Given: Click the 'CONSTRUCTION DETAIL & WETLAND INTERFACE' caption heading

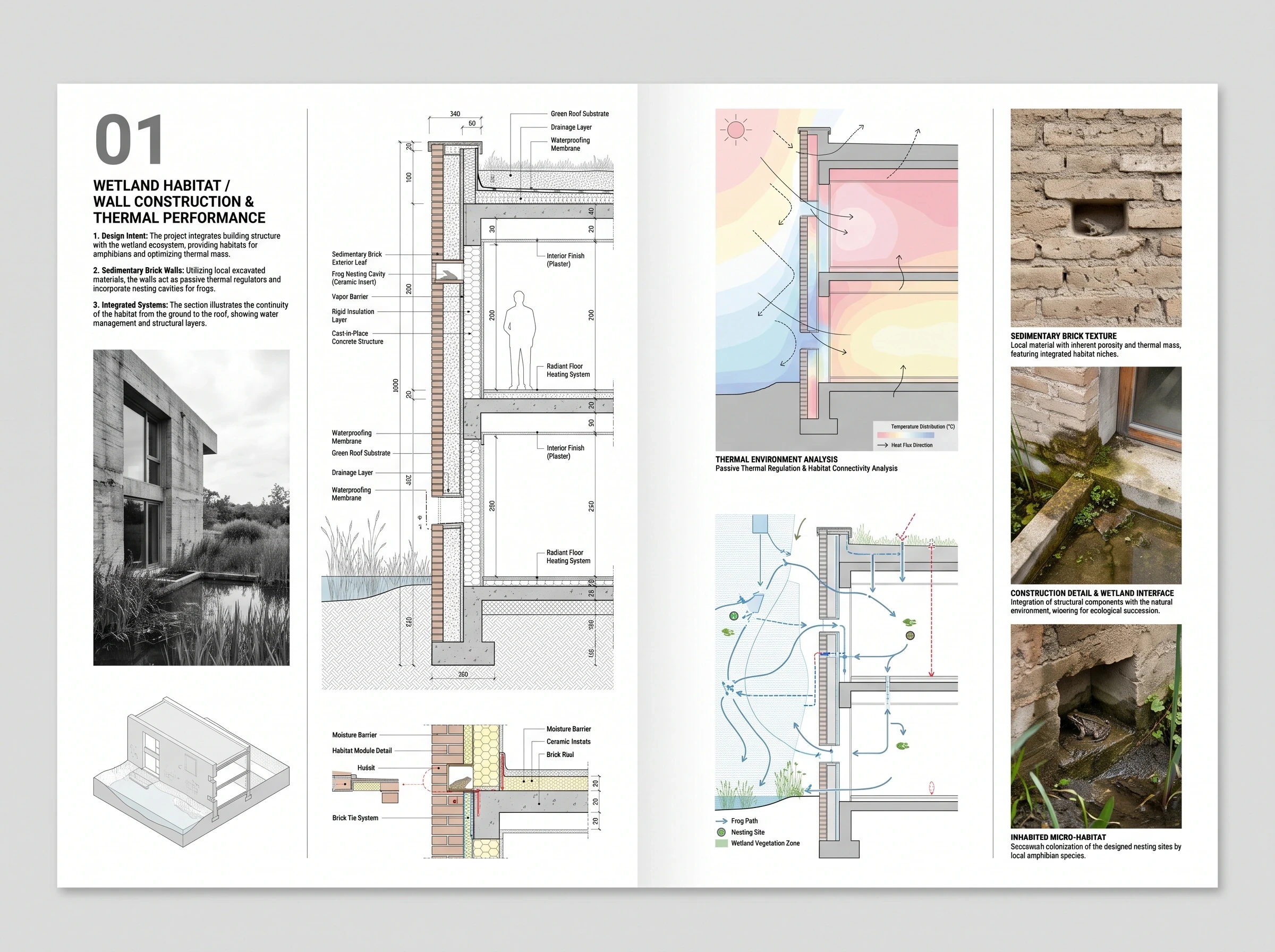Looking at the screenshot, I should [x=1092, y=593].
